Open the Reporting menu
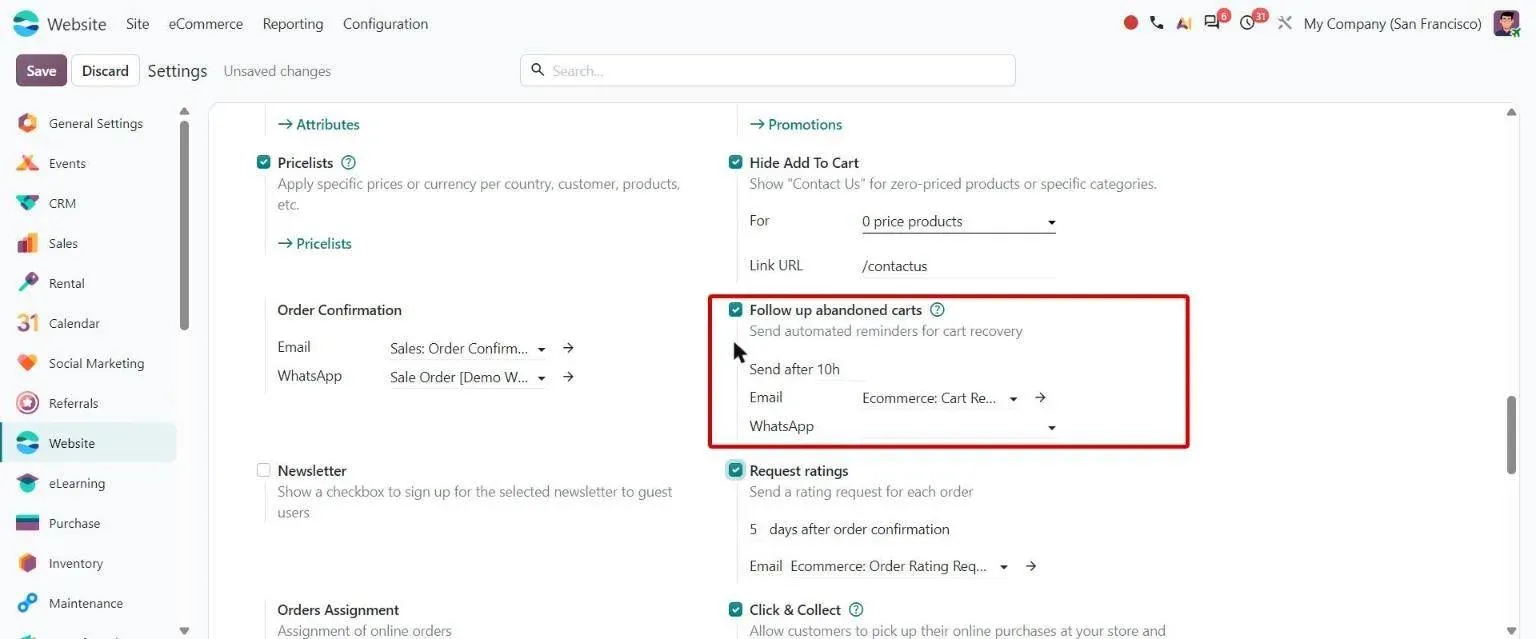 click(293, 23)
